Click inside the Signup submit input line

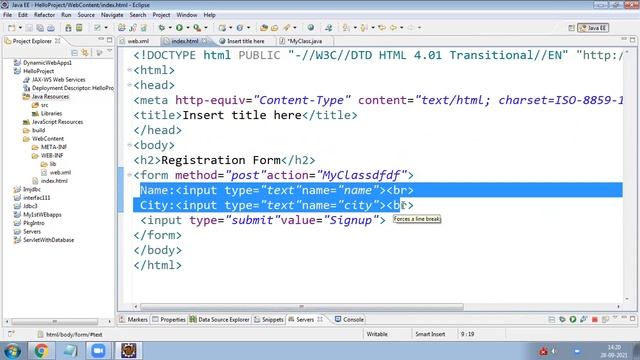point(263,220)
